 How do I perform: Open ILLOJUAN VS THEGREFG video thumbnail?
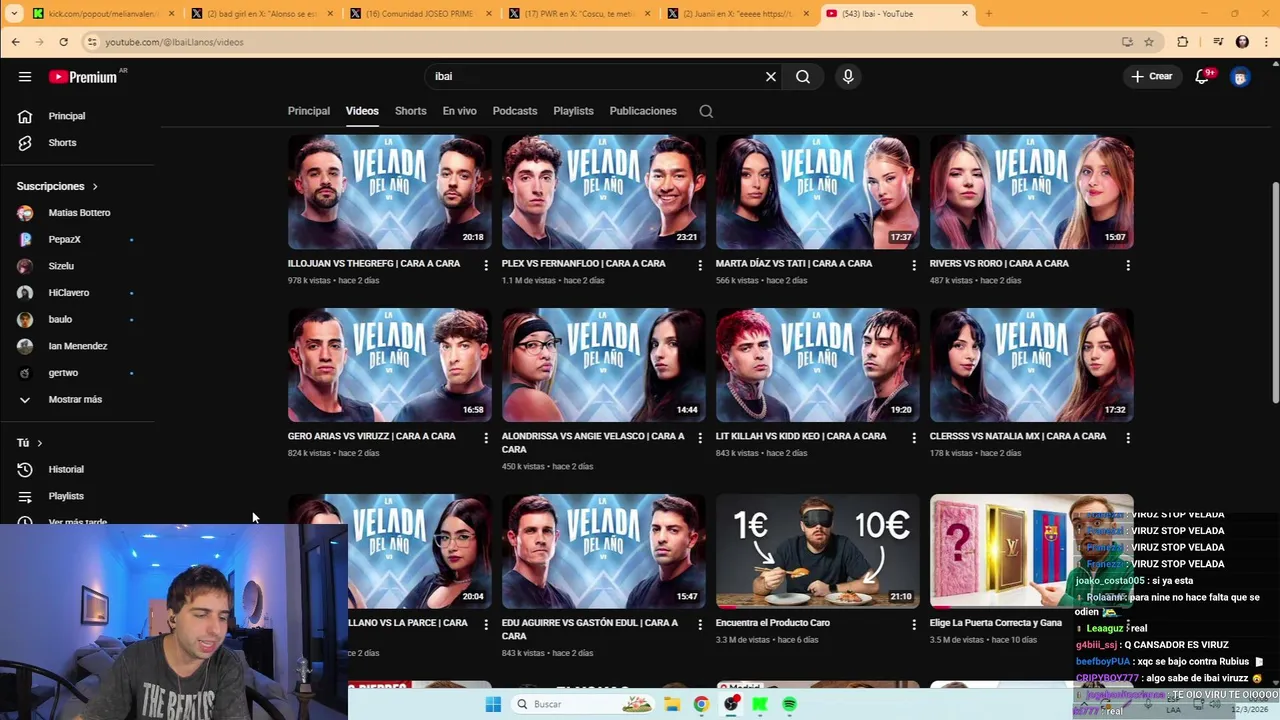390,192
